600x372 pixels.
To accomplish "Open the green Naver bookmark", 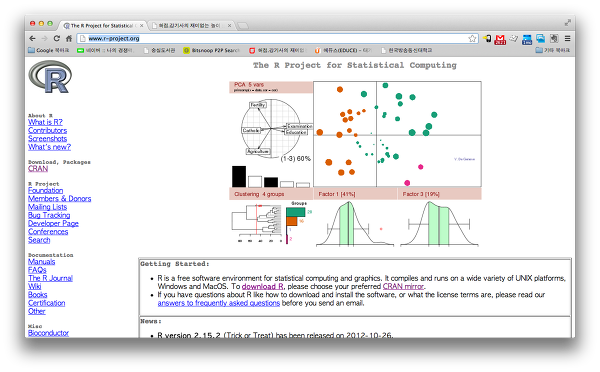I will coord(105,50).
